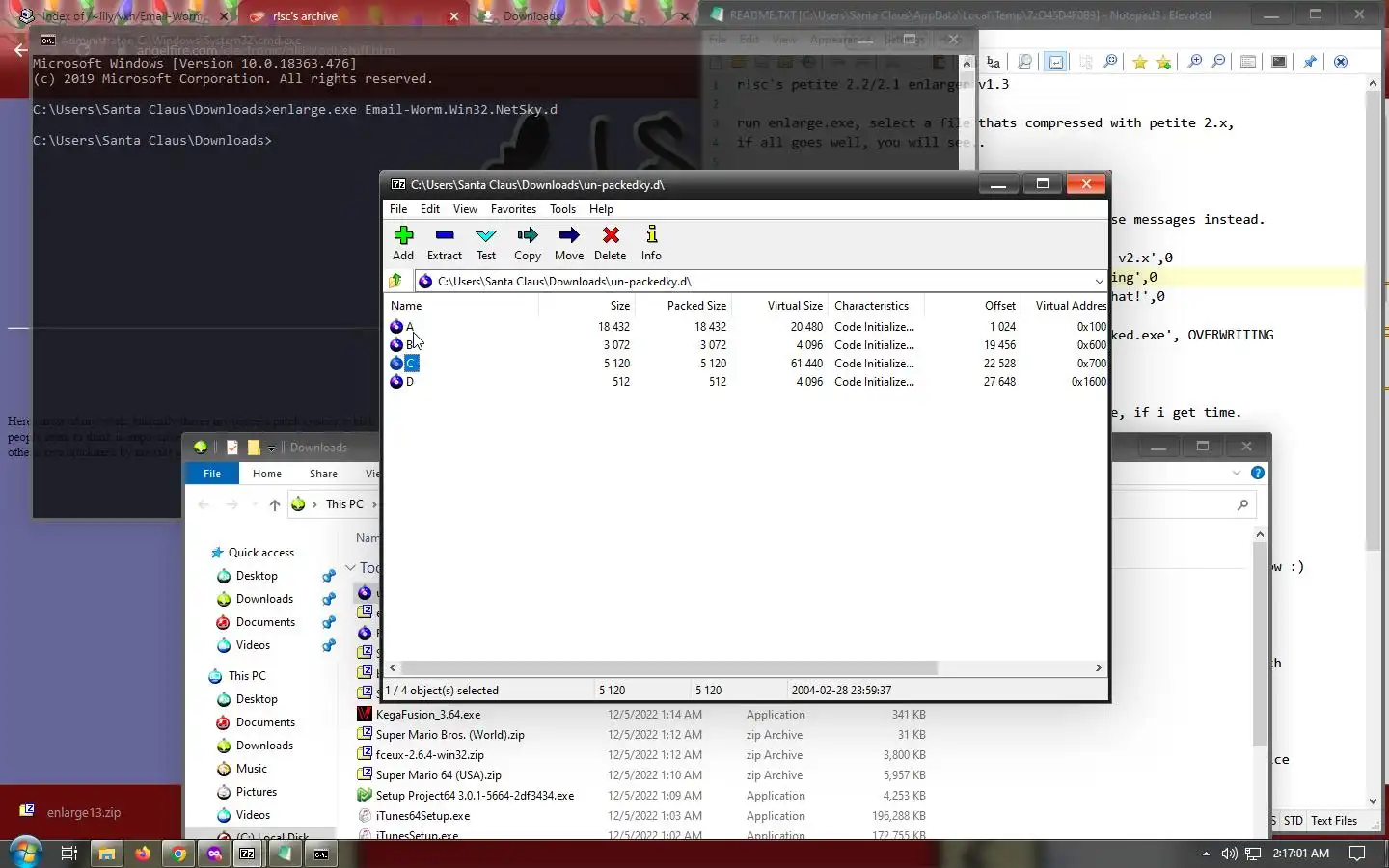Click the Extract icon in 7-Zip
Viewport: 1389px width, 868px height.
[445, 243]
